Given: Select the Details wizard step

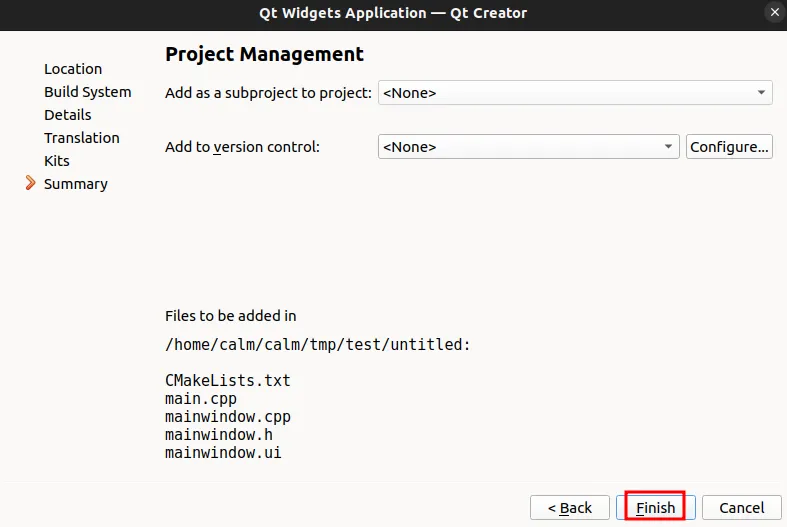Looking at the screenshot, I should pyautogui.click(x=67, y=115).
